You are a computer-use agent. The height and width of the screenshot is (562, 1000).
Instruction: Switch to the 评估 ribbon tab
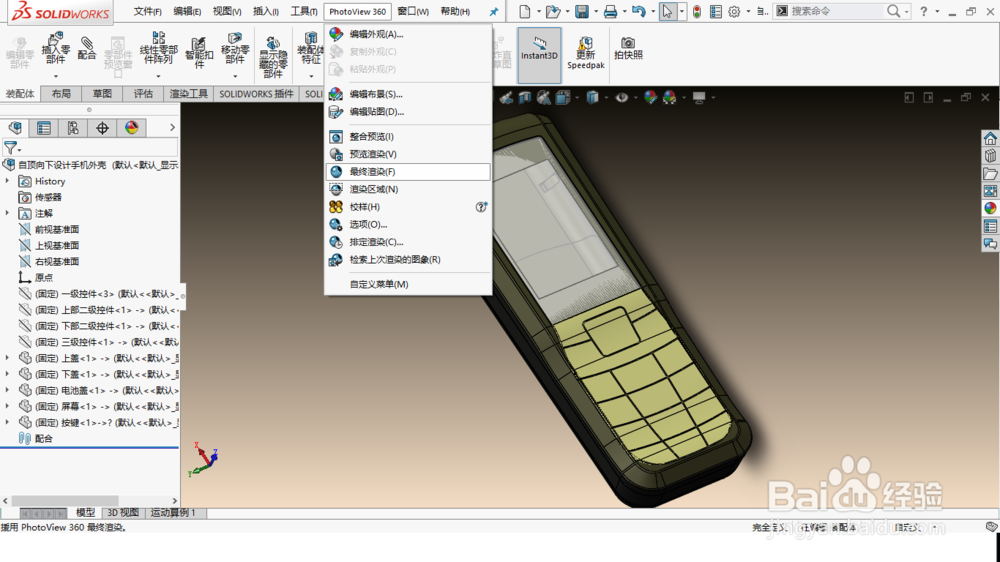[x=143, y=94]
